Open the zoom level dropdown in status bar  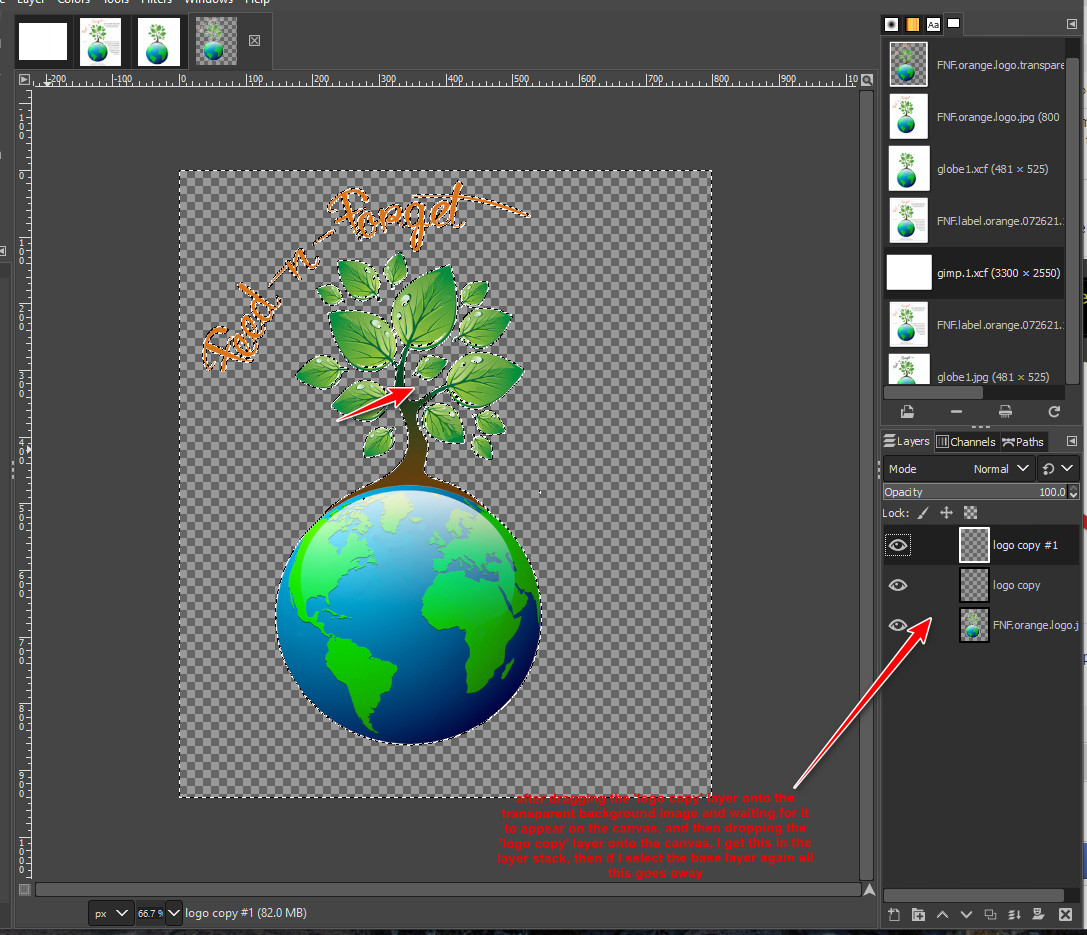pos(174,913)
